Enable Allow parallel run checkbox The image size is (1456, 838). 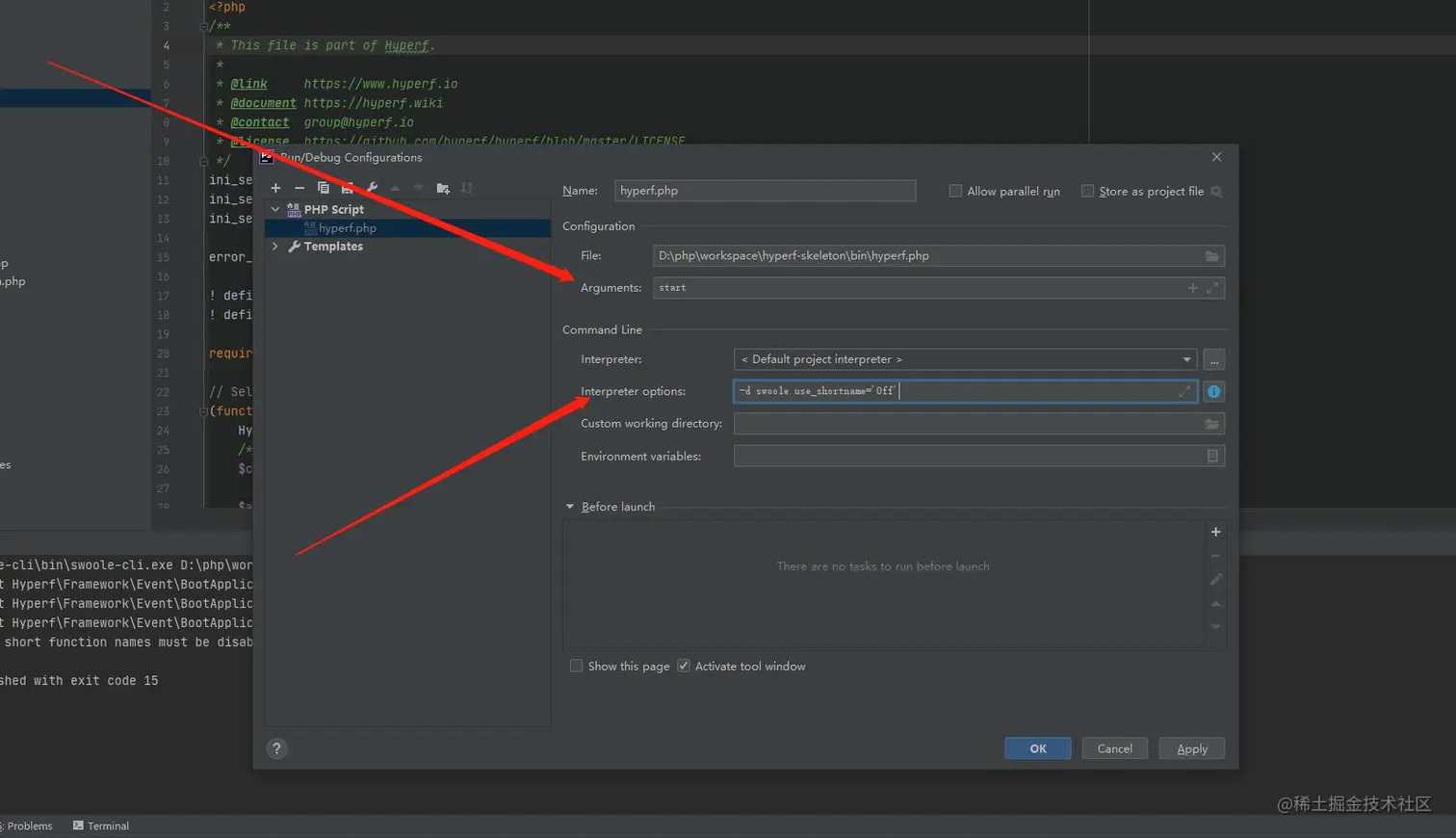tap(955, 191)
